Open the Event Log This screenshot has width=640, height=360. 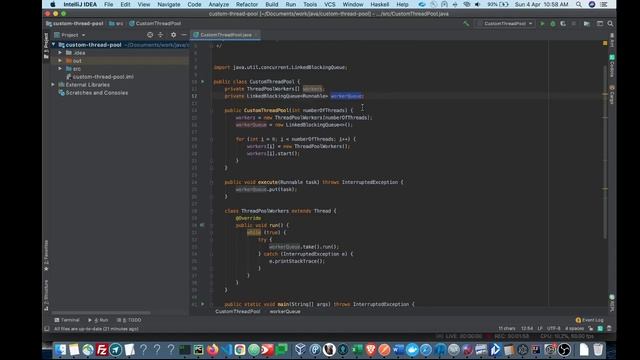[x=589, y=320]
